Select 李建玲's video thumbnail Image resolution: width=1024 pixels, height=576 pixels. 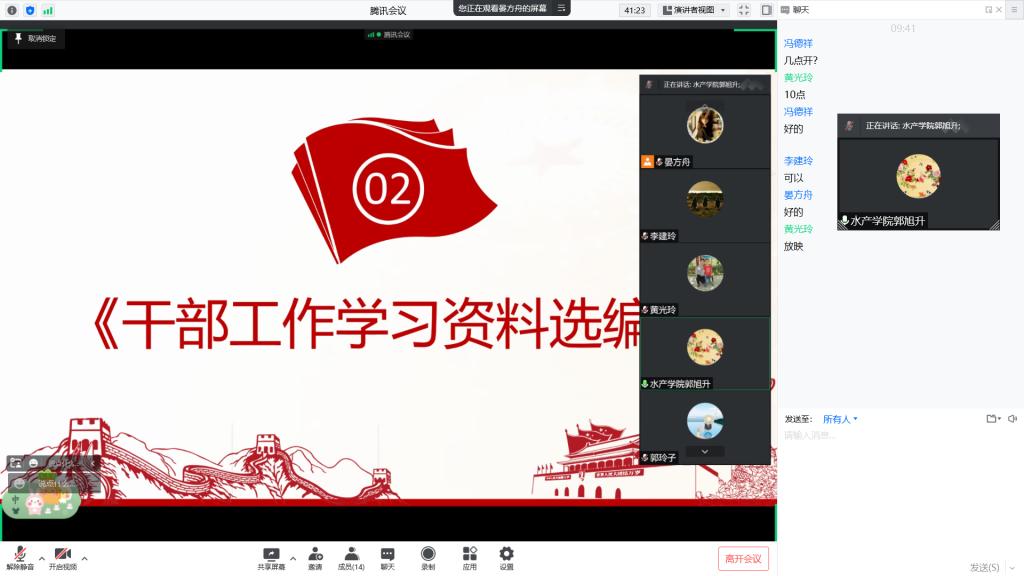tap(705, 205)
